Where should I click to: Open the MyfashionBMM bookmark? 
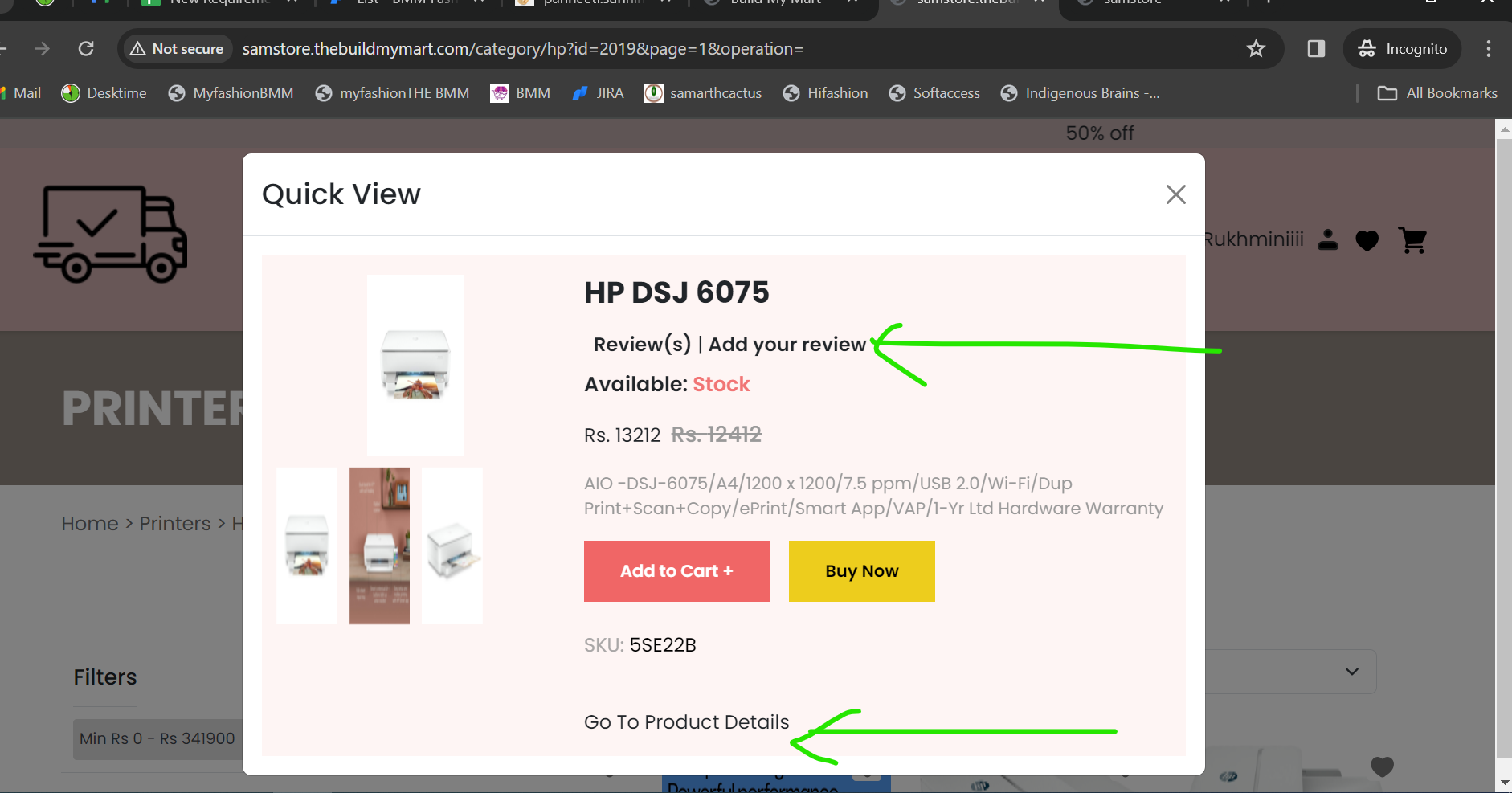(231, 93)
